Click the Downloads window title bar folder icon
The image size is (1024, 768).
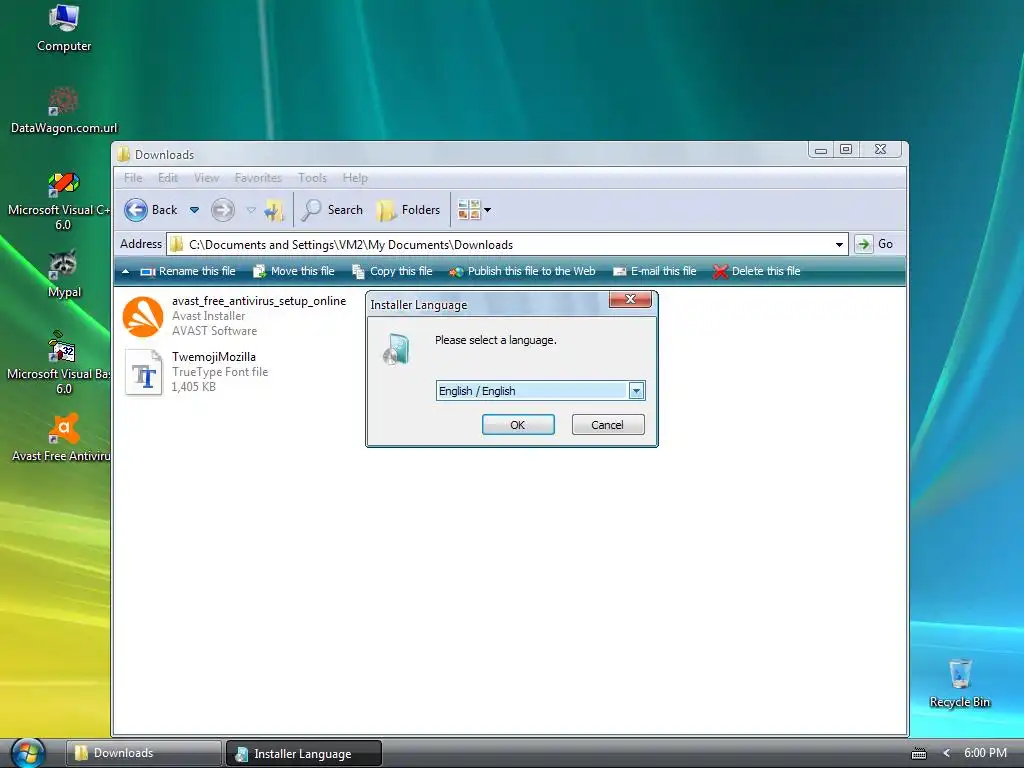coord(123,155)
